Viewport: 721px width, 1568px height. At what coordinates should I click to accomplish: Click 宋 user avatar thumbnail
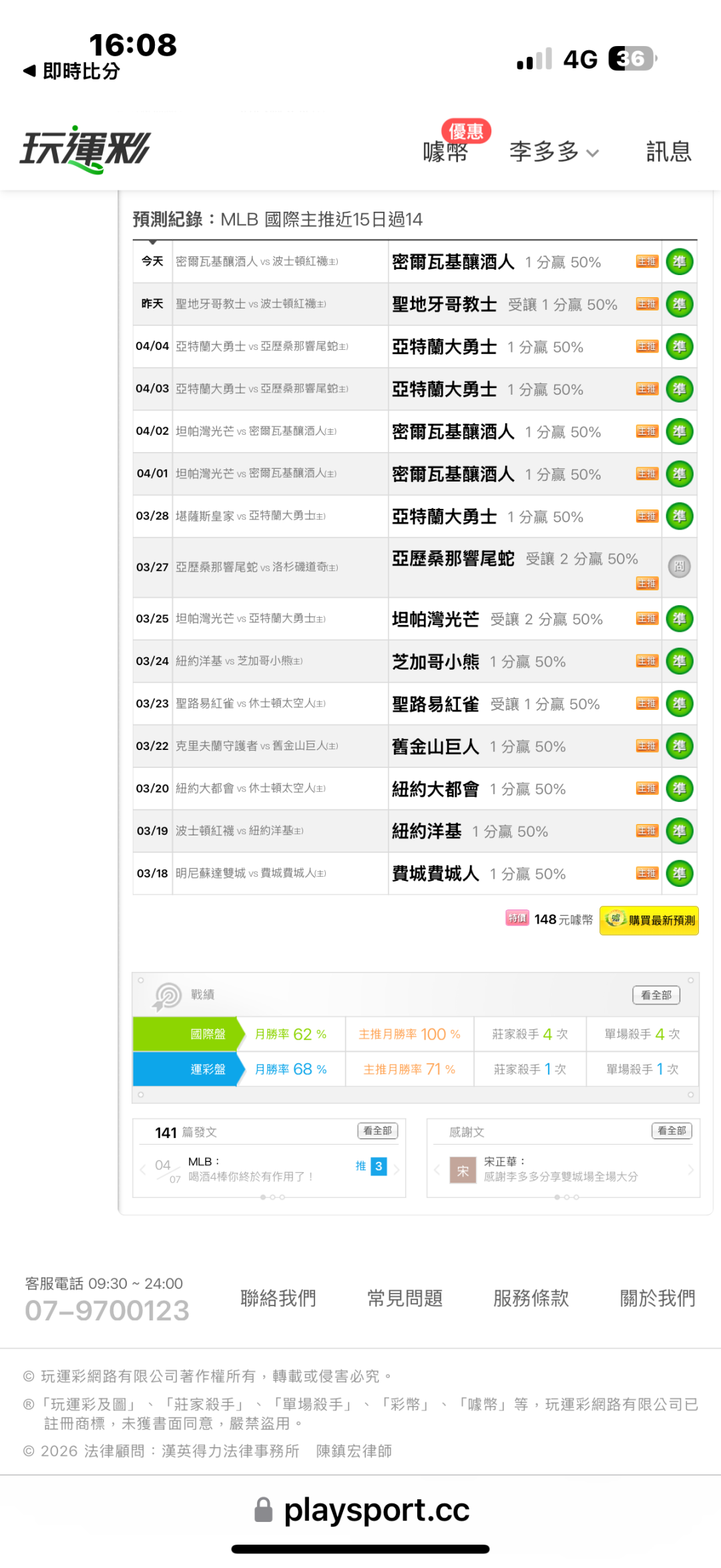click(463, 1170)
